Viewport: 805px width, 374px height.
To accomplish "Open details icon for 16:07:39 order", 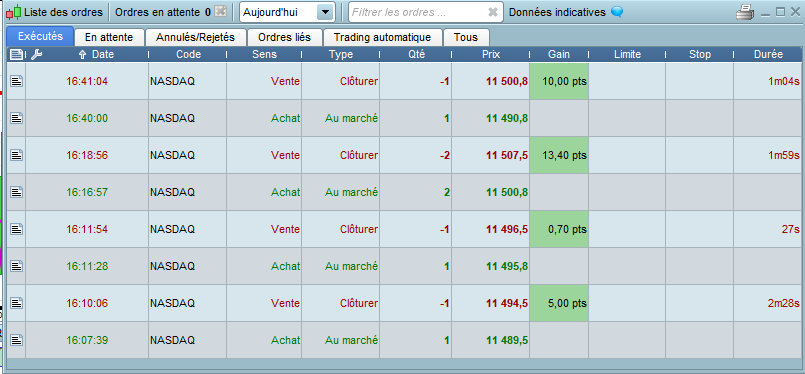I will [x=16, y=340].
